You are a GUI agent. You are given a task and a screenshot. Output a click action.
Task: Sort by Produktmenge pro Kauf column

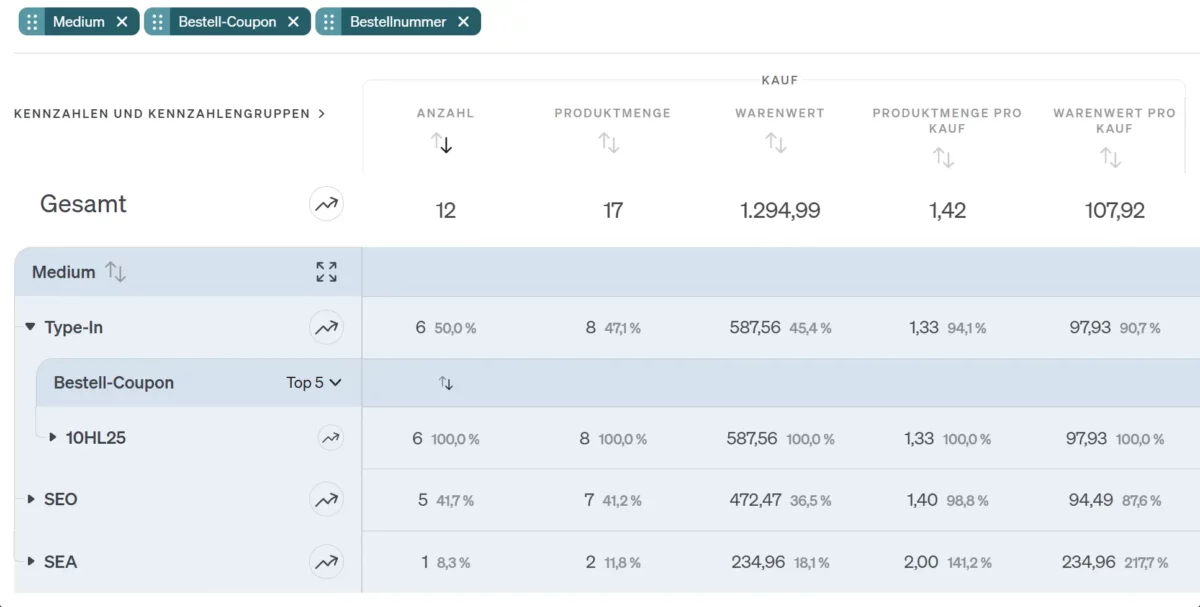(x=943, y=157)
